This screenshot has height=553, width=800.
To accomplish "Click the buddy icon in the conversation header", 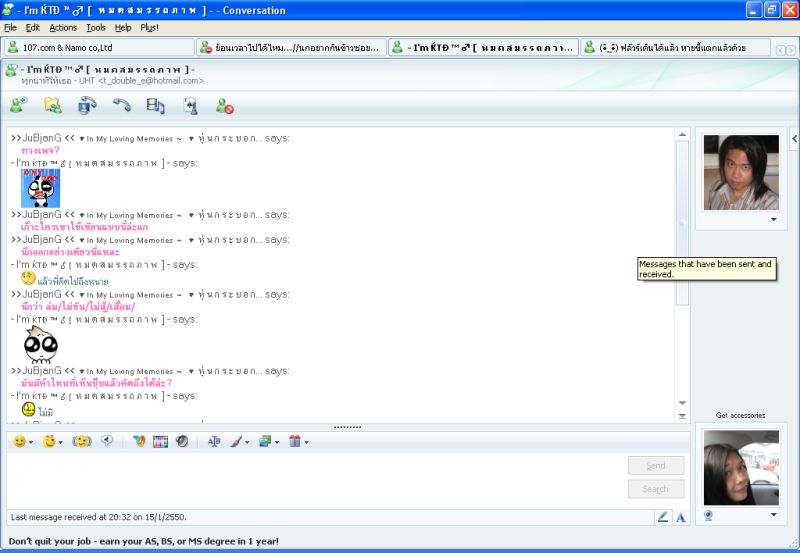I will [11, 70].
